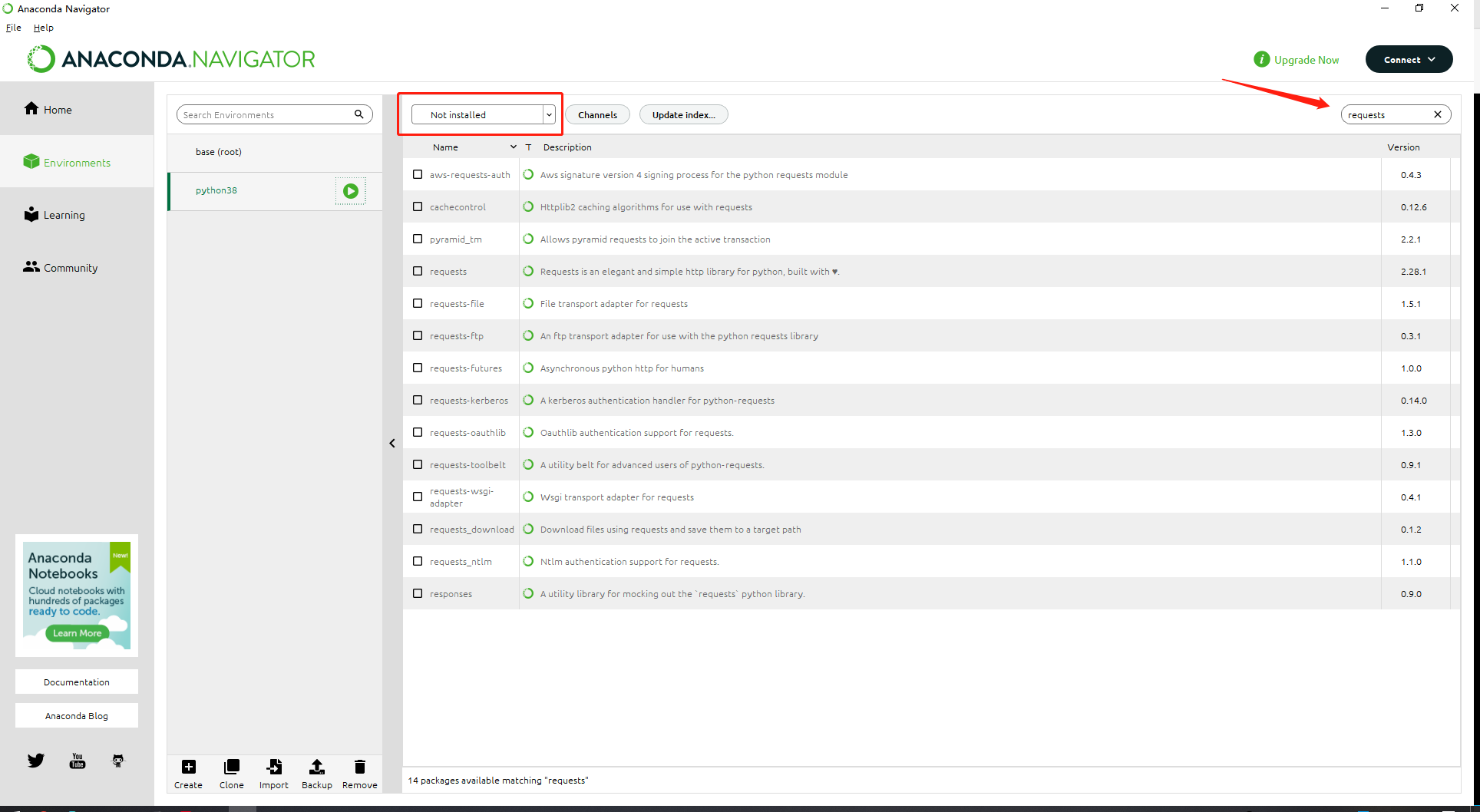Expand the Connect dropdown button
The height and width of the screenshot is (812, 1480).
coord(1409,59)
